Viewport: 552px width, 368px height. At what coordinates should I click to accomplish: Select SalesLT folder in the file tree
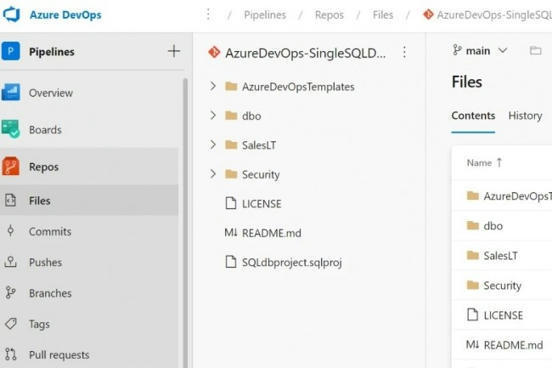[x=259, y=145]
